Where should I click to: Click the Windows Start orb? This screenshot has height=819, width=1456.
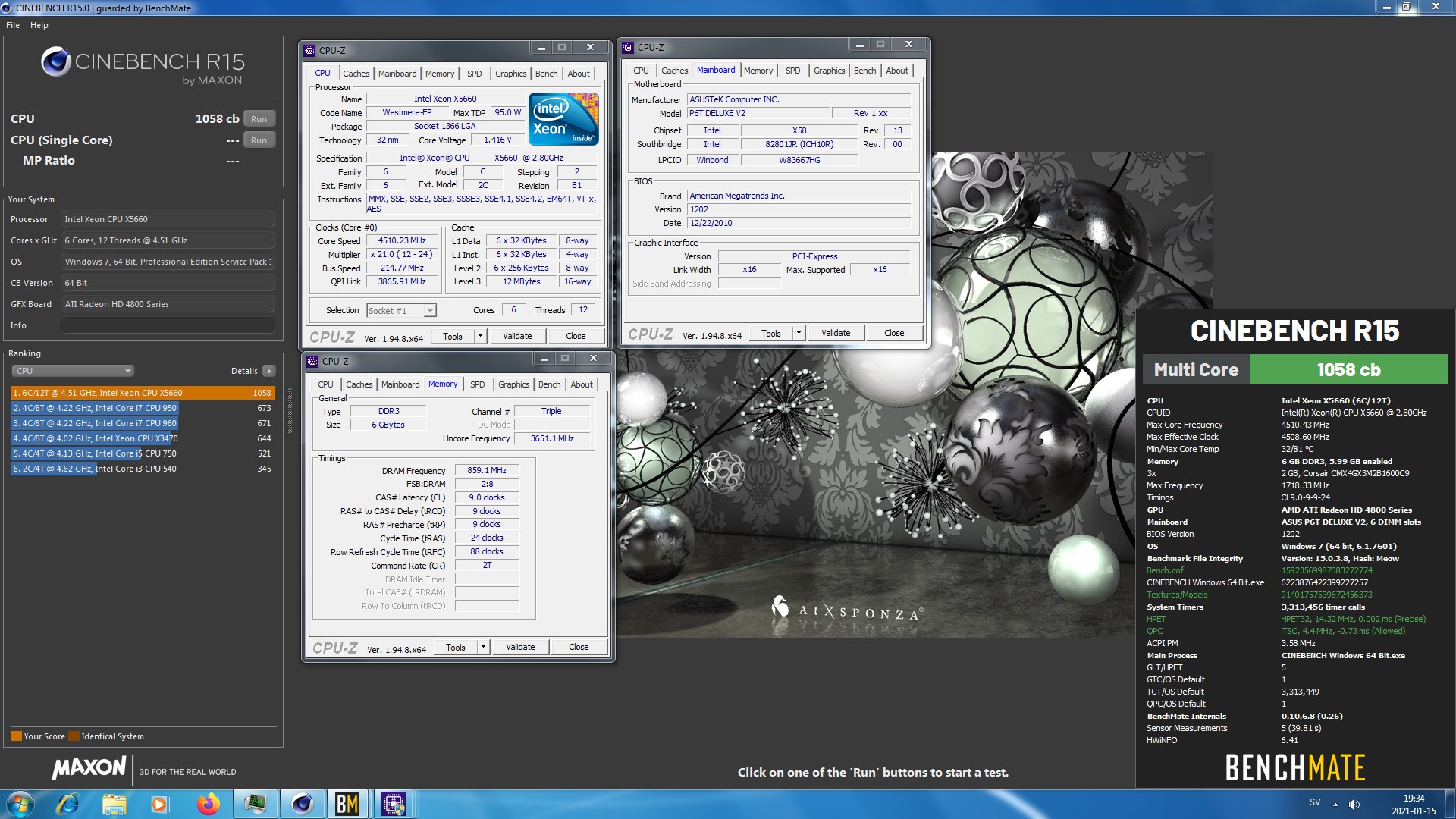(20, 804)
